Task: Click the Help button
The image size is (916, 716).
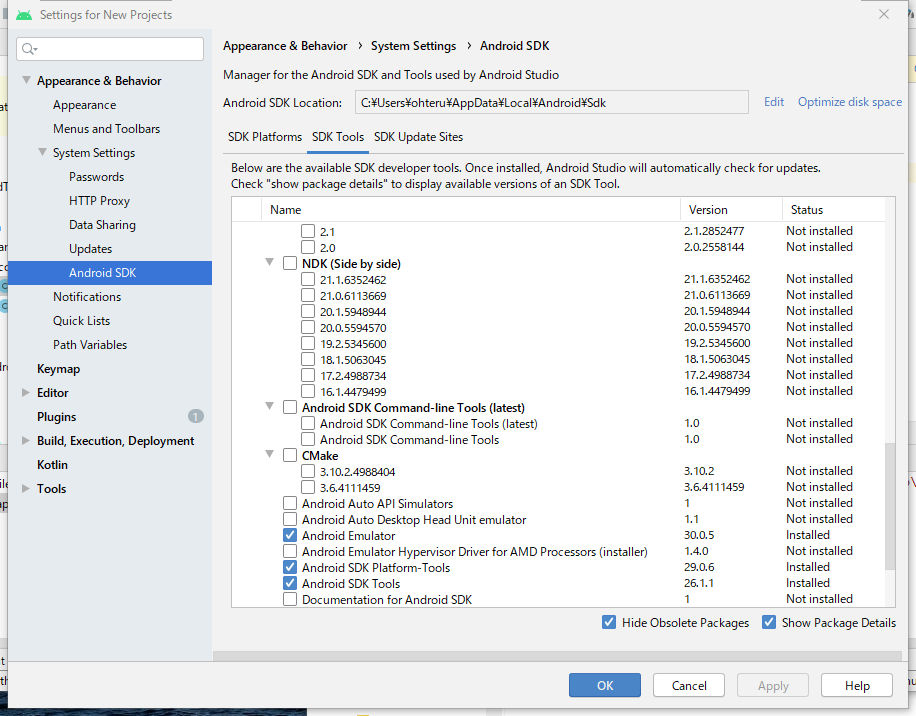Action: click(856, 685)
